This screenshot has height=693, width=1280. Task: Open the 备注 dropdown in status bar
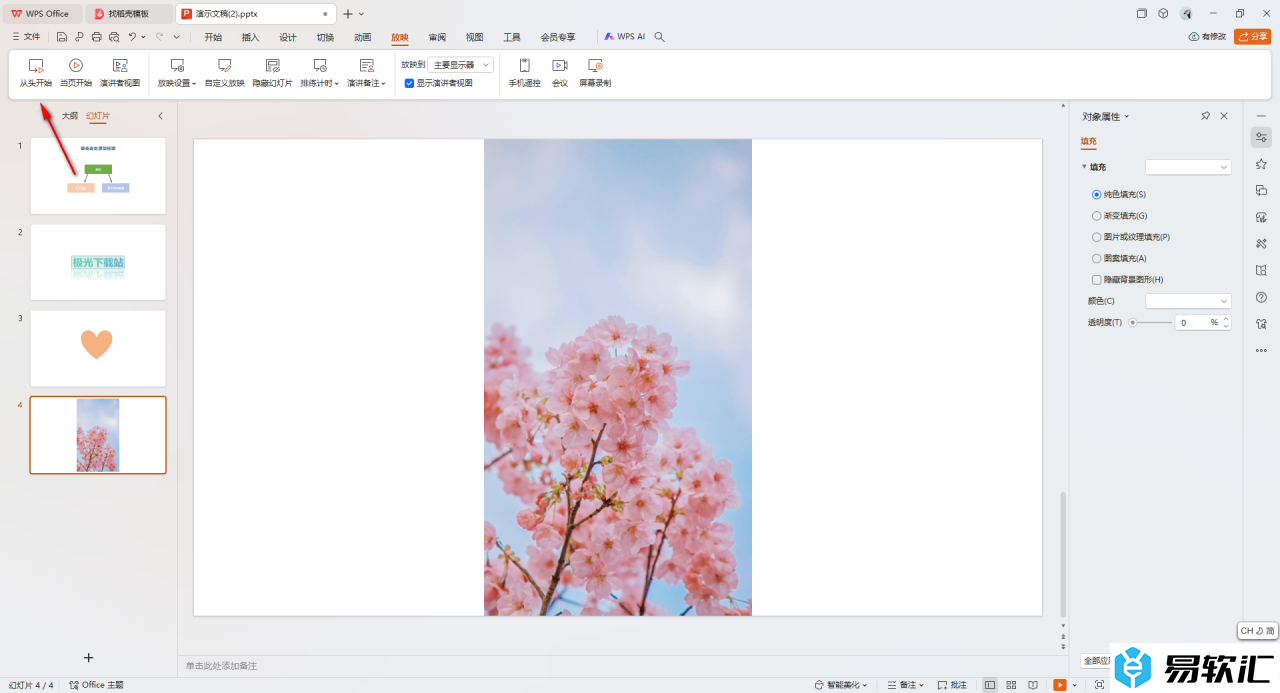pyautogui.click(x=907, y=685)
